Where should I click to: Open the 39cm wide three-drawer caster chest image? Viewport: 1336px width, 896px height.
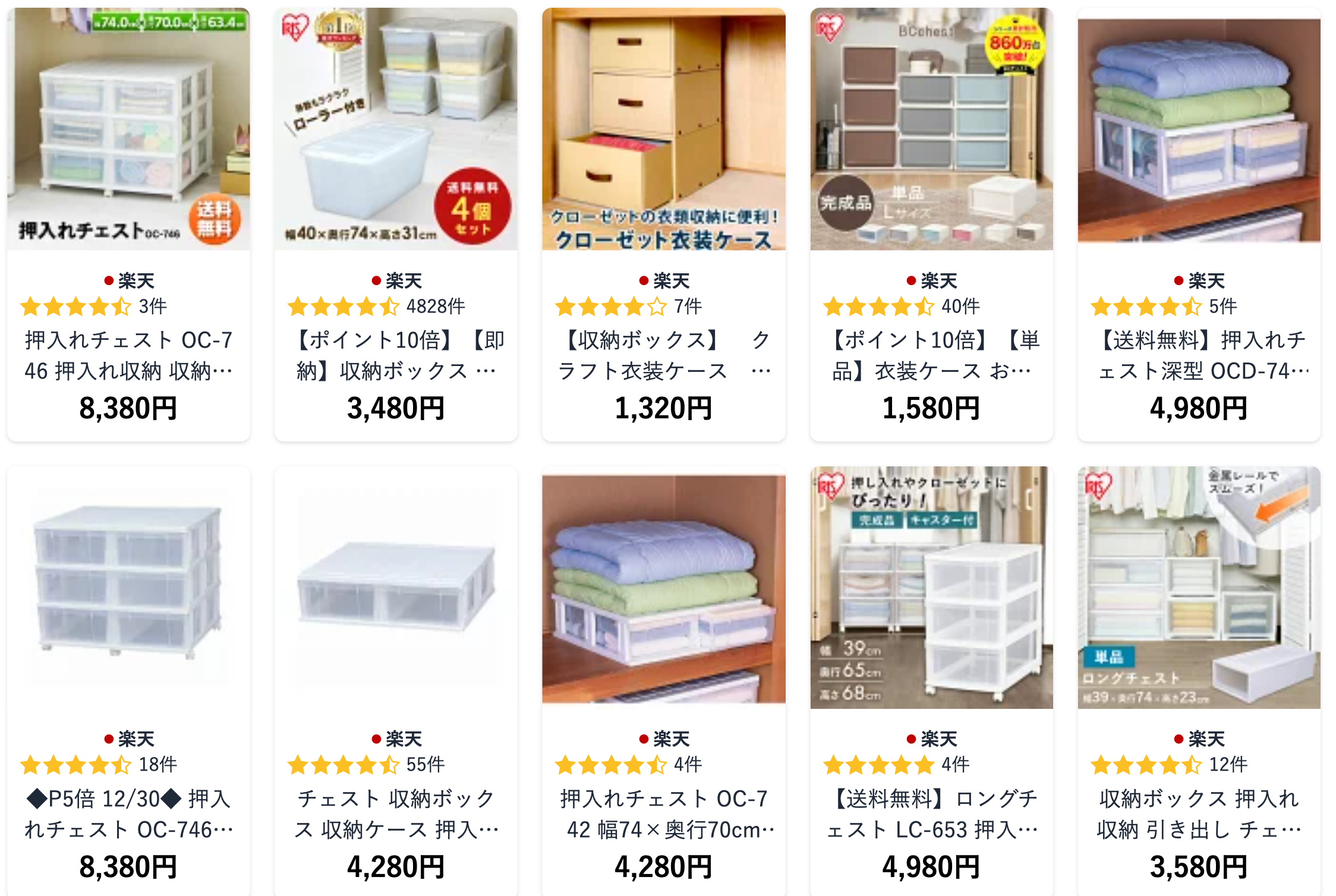click(x=931, y=587)
